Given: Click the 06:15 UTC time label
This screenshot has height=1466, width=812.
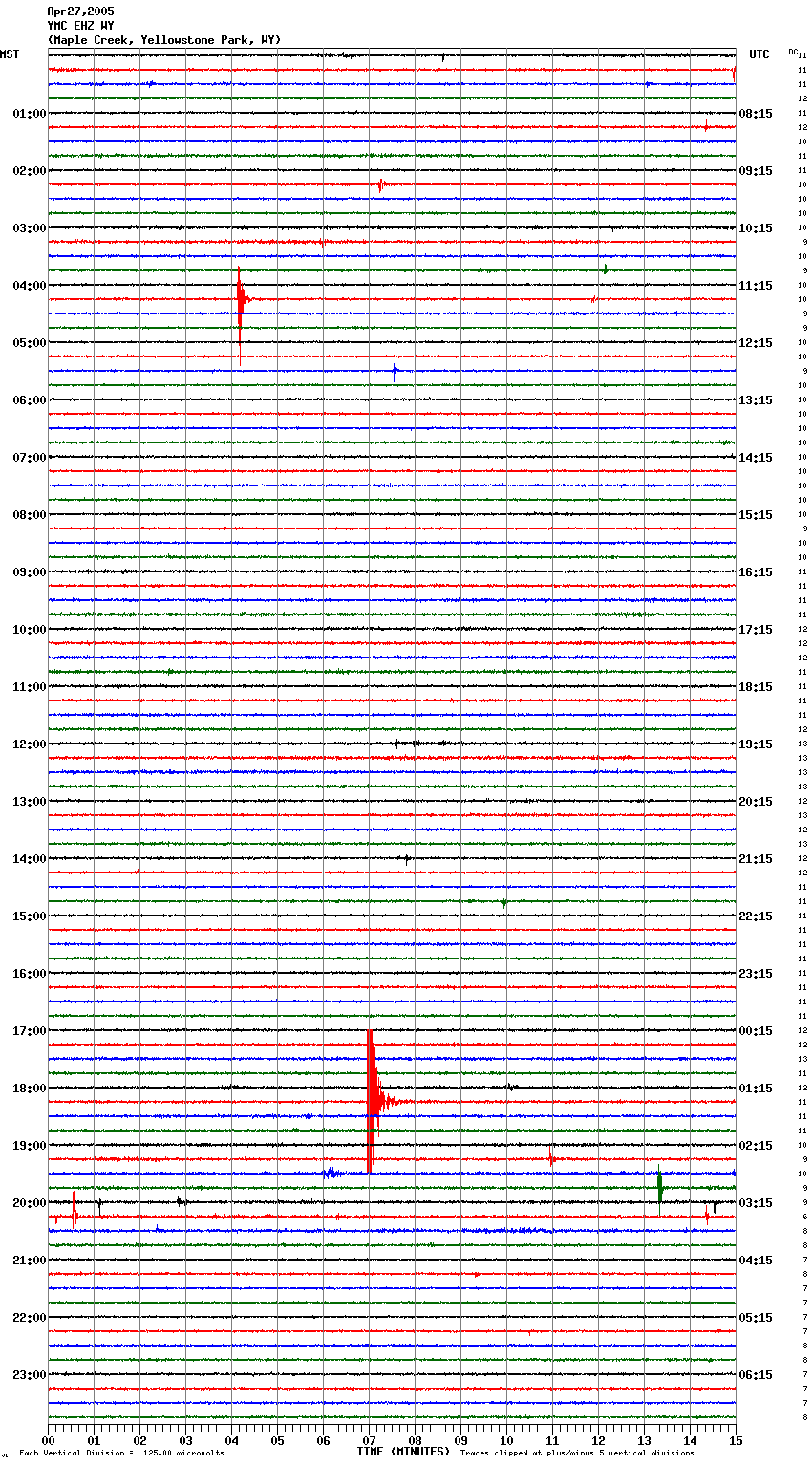Looking at the screenshot, I should click(756, 1375).
